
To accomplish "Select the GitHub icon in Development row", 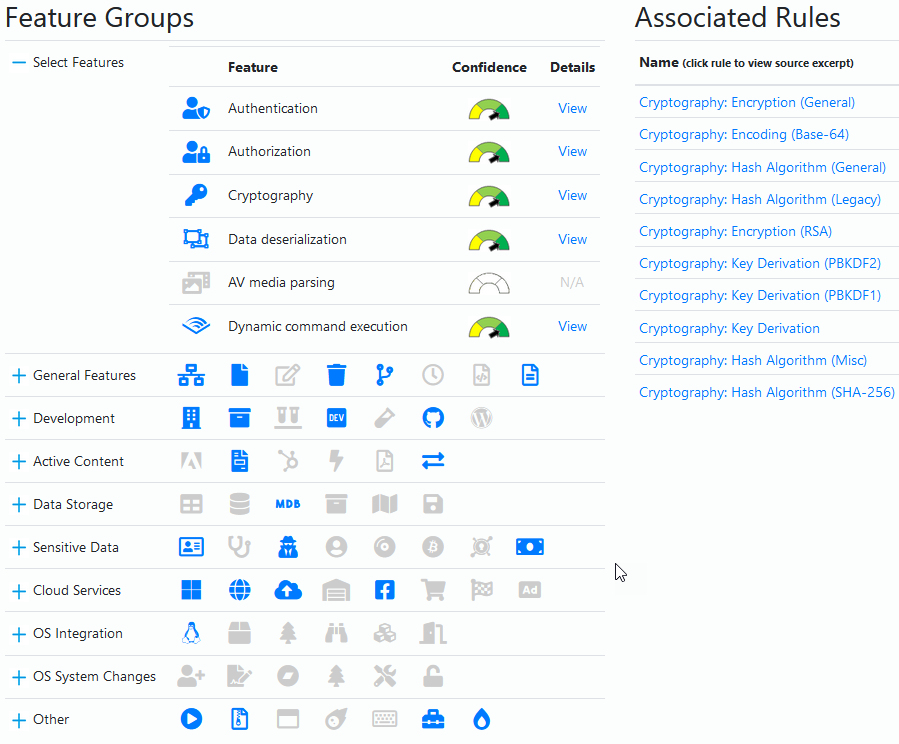I will tap(433, 418).
